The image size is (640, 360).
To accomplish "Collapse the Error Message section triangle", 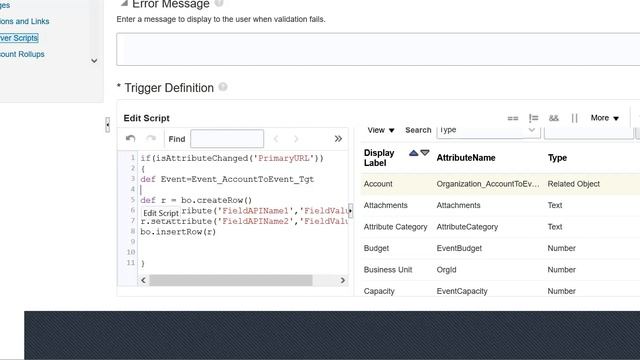I will click(124, 4).
